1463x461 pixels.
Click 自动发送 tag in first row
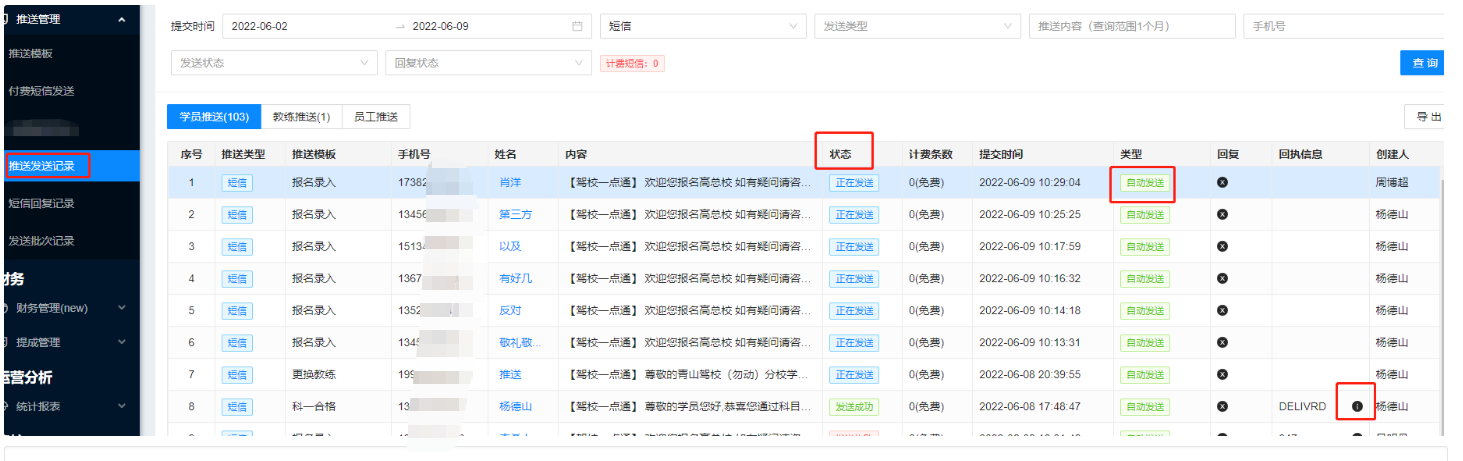(1145, 183)
